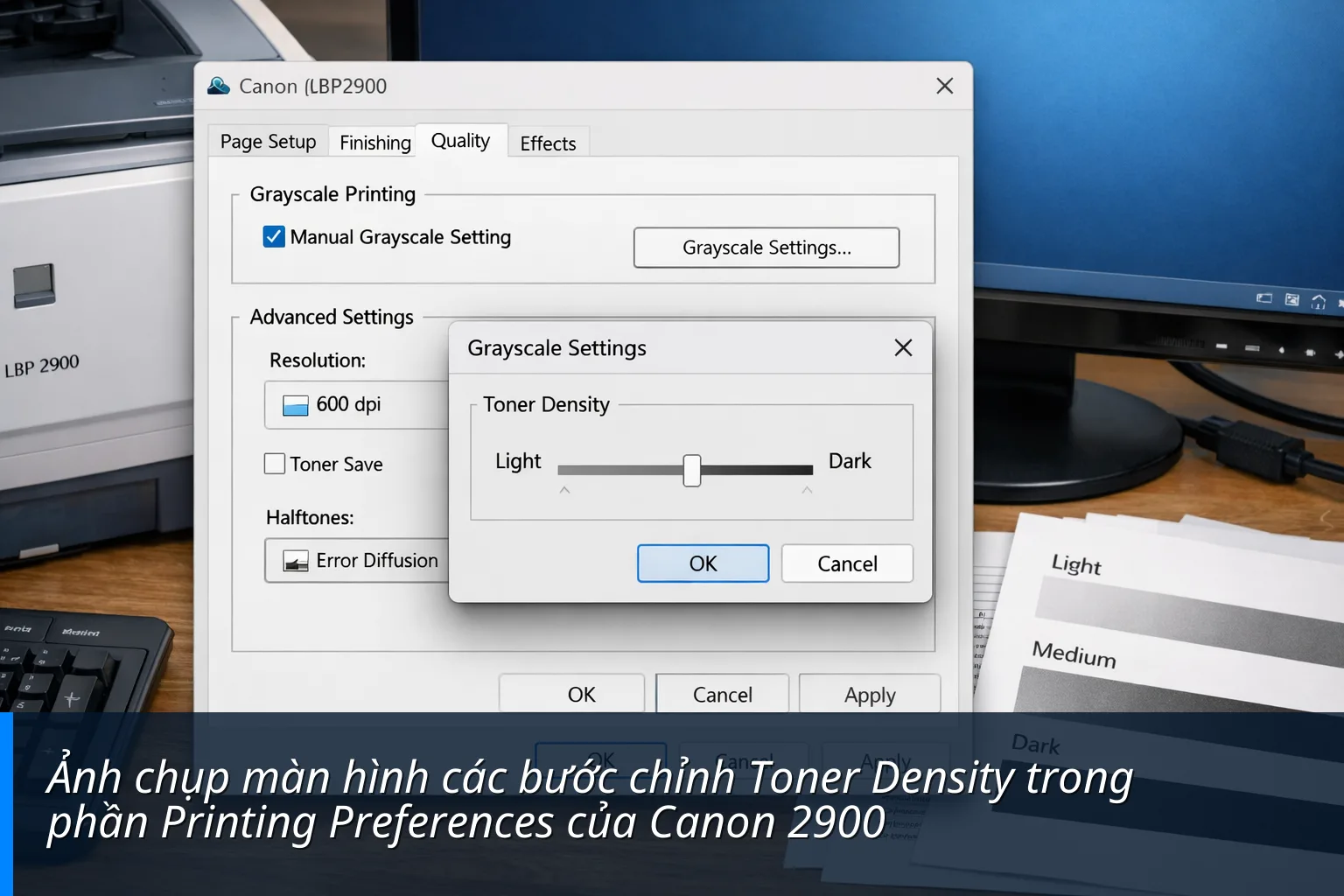Click the Halftones: label
The height and width of the screenshot is (896, 1344).
[x=310, y=517]
